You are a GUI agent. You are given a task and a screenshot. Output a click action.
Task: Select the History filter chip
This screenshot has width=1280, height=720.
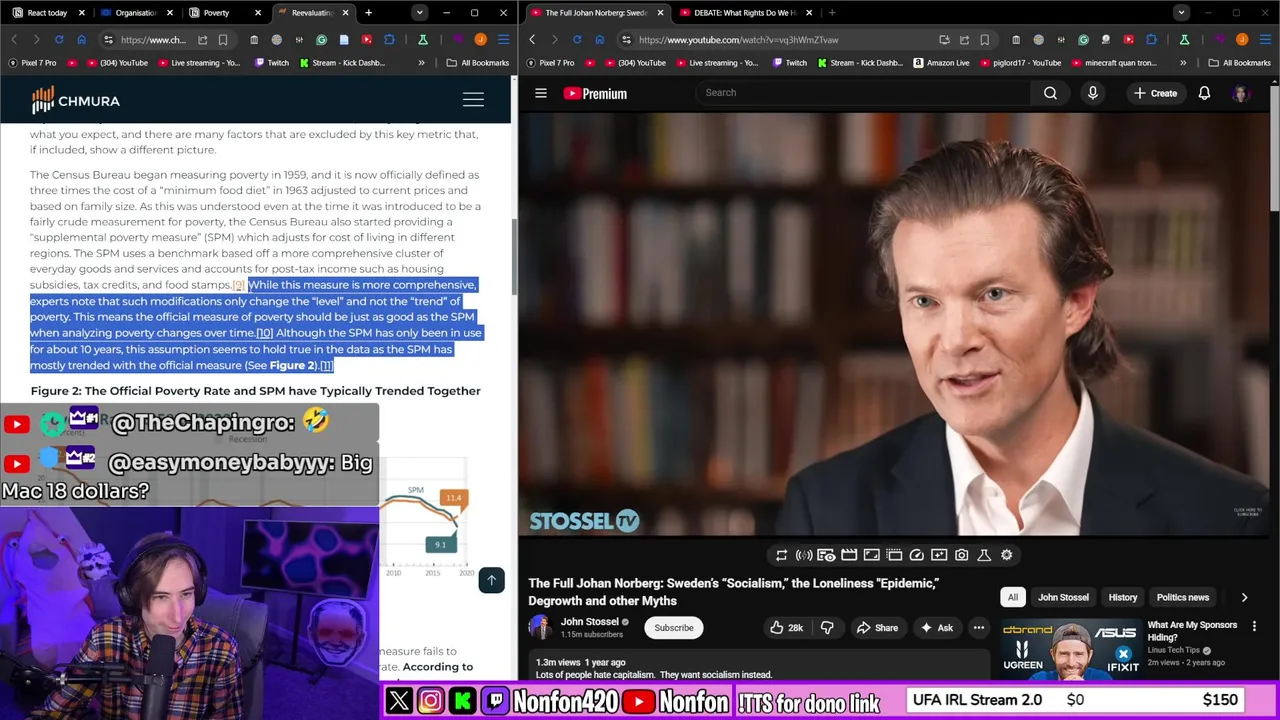[1122, 597]
